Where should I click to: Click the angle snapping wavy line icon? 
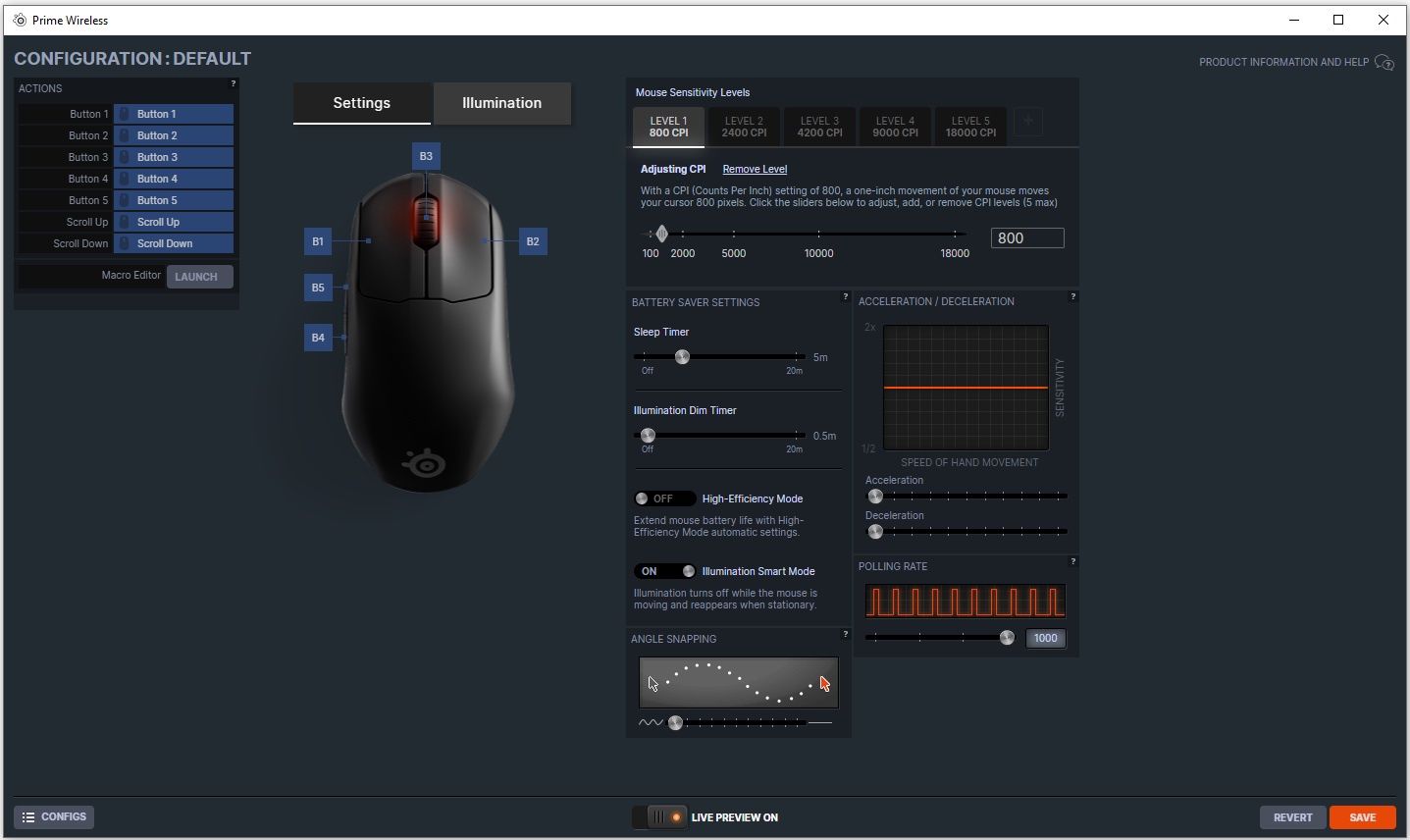point(651,723)
